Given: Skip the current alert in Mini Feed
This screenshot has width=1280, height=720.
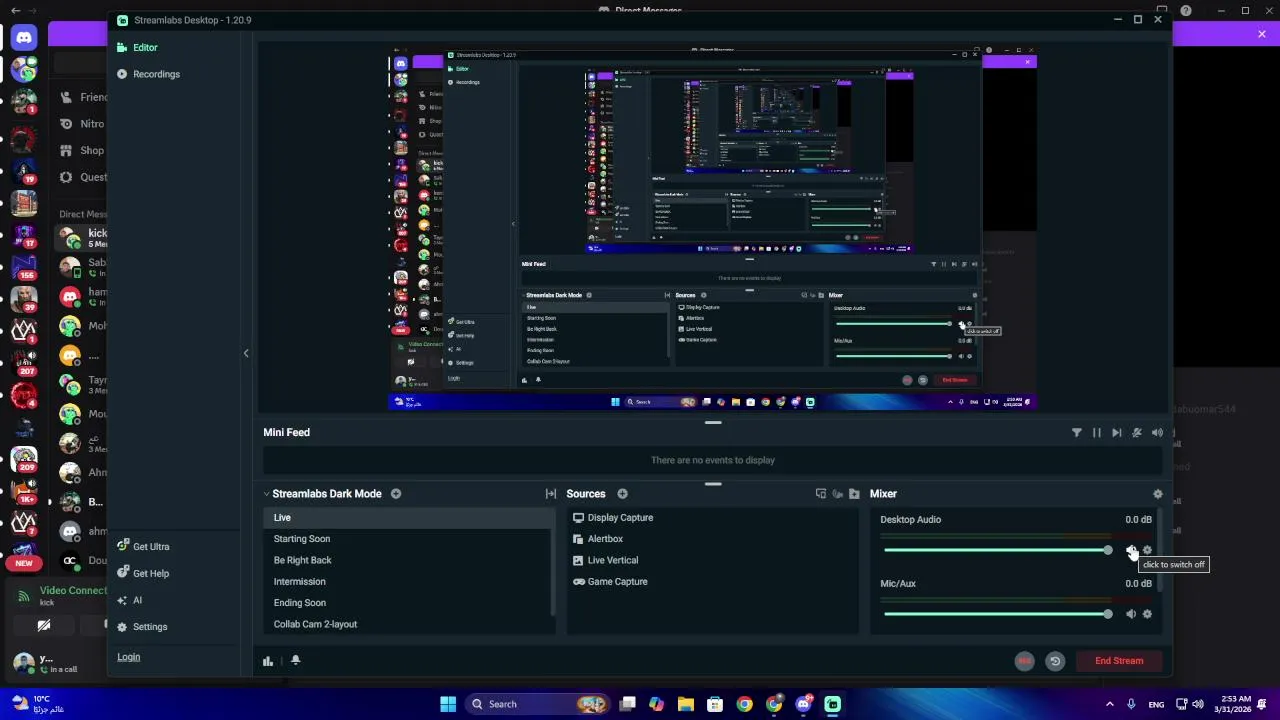Looking at the screenshot, I should tap(1117, 433).
